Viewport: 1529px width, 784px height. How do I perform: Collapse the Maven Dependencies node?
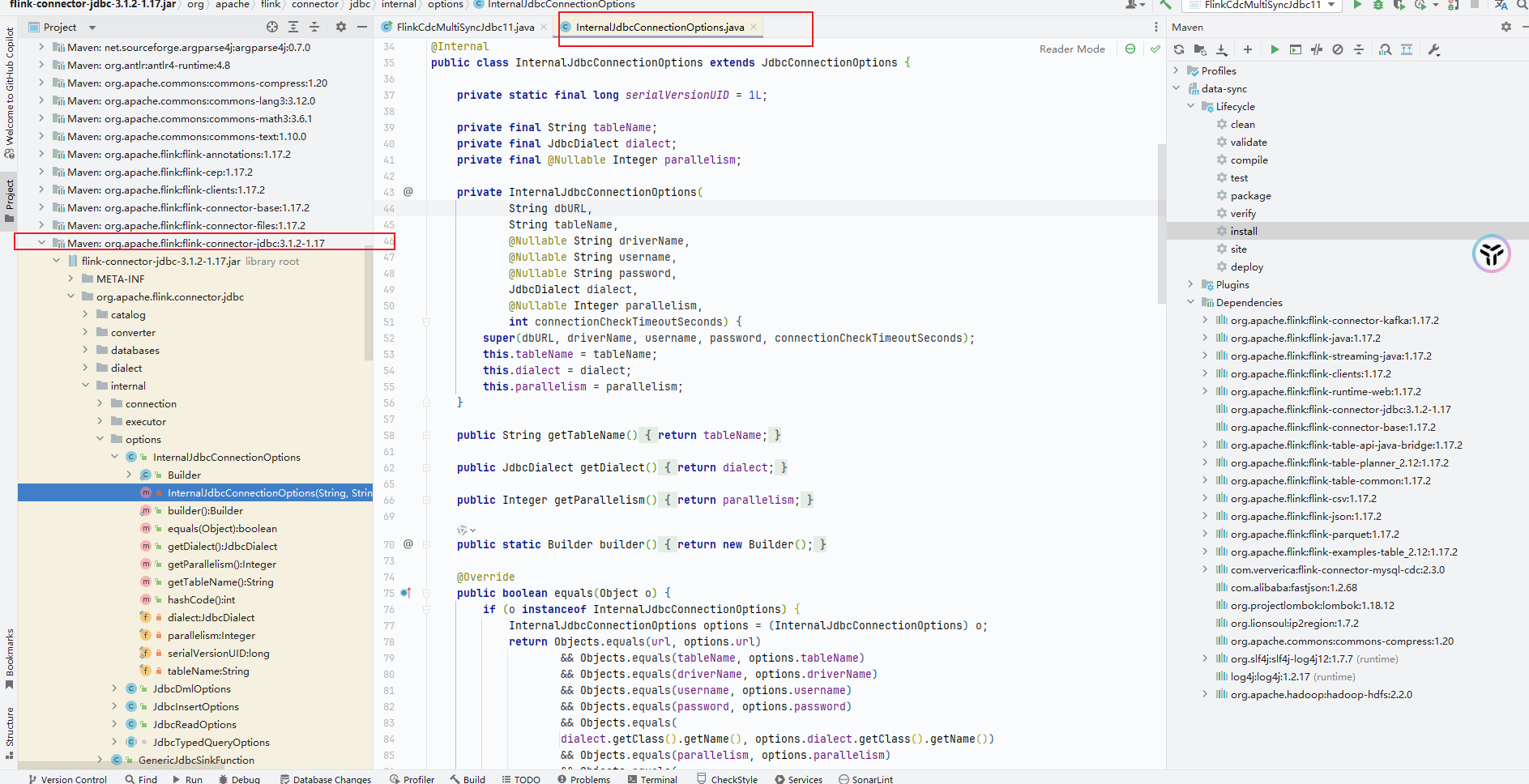[1190, 302]
